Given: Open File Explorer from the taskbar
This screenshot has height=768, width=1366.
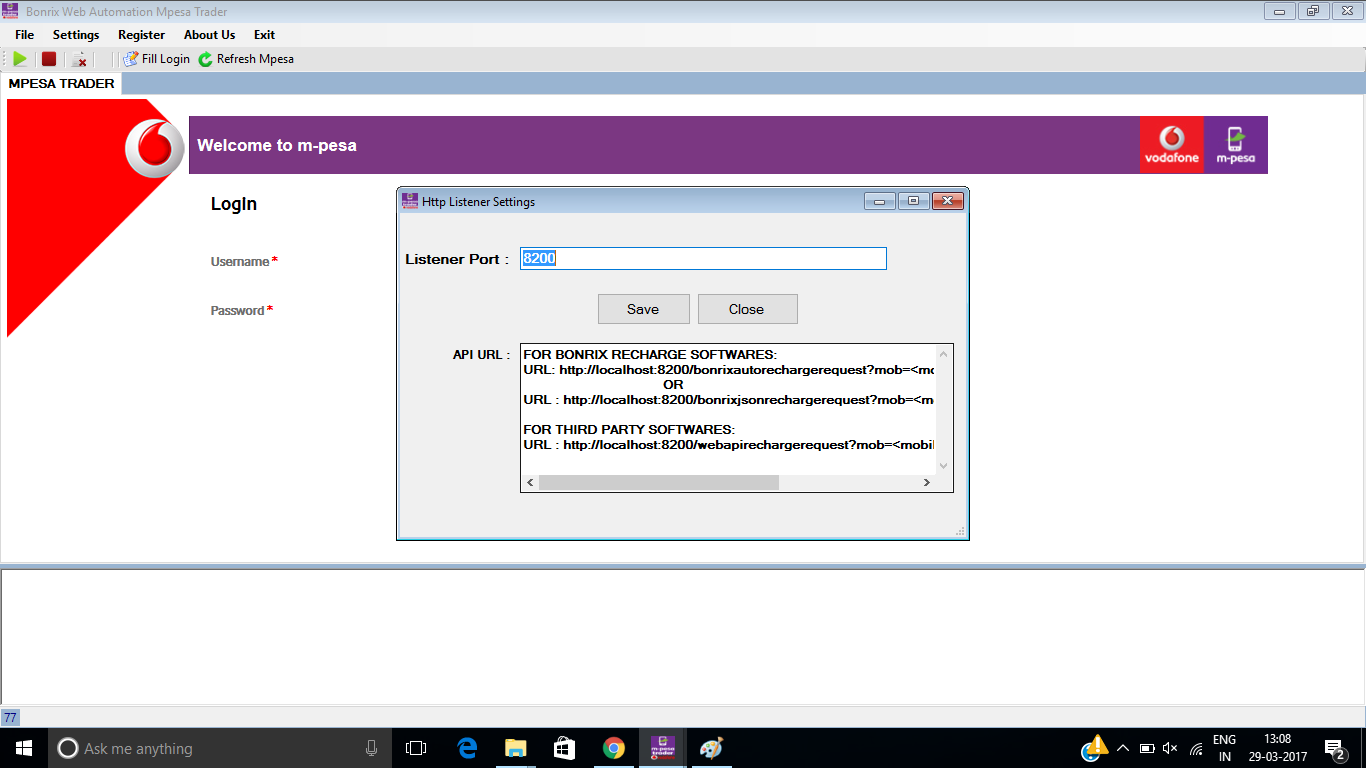Looking at the screenshot, I should (516, 748).
